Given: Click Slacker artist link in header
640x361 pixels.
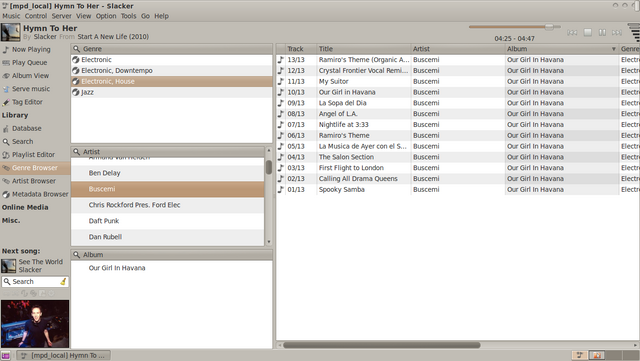Looking at the screenshot, I should [45, 37].
